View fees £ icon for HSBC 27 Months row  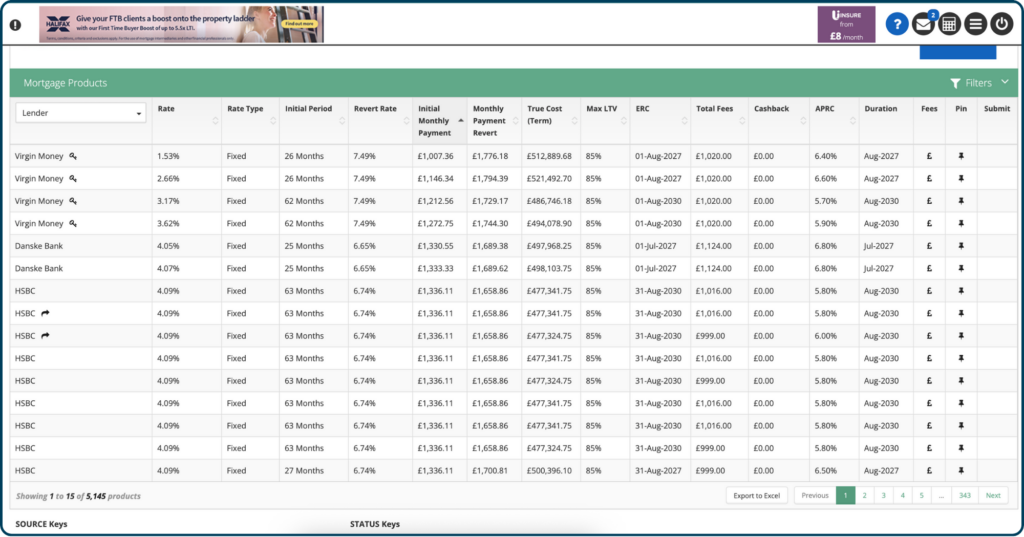pyautogui.click(x=929, y=470)
